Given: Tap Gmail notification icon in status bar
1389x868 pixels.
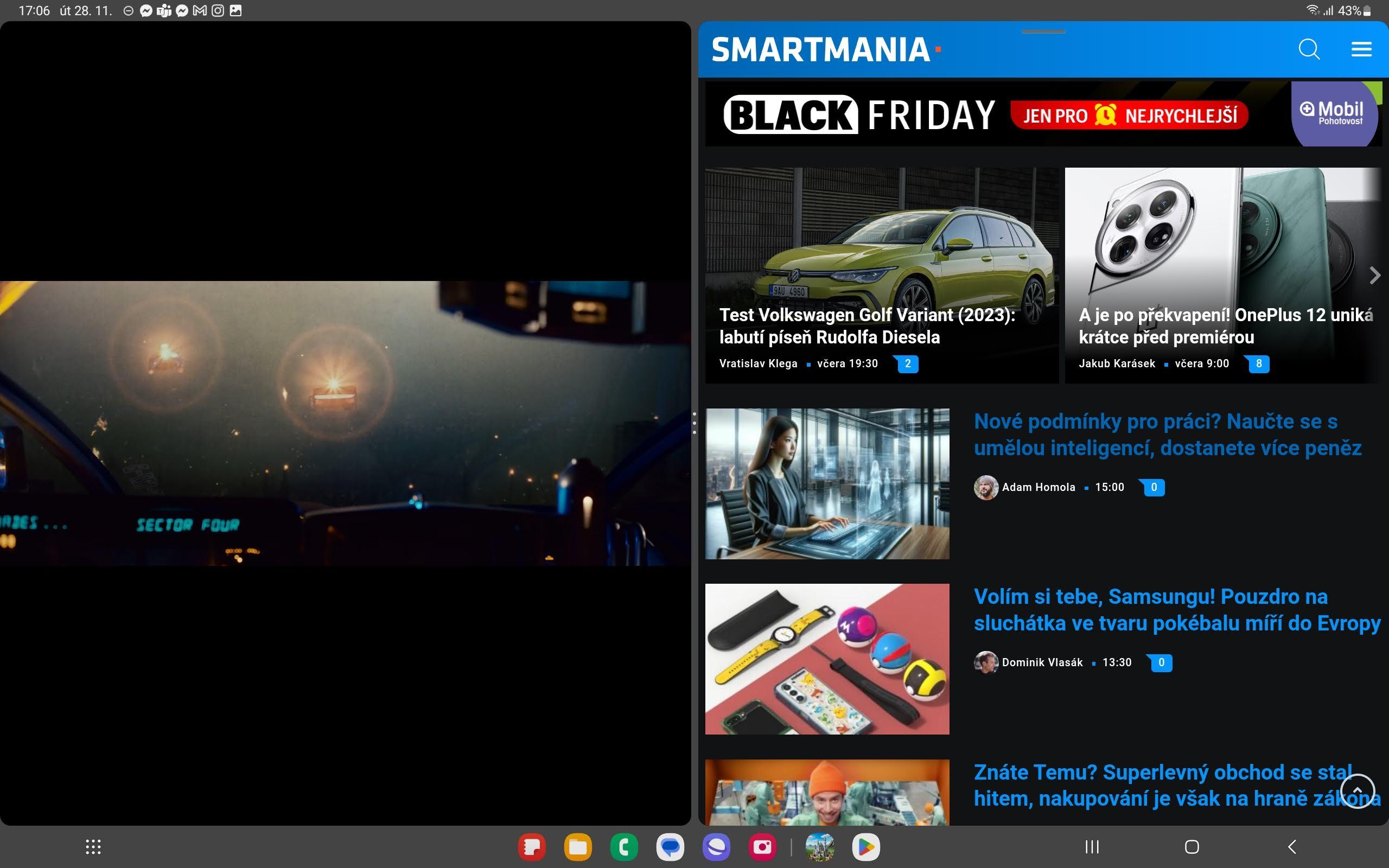Looking at the screenshot, I should point(200,11).
